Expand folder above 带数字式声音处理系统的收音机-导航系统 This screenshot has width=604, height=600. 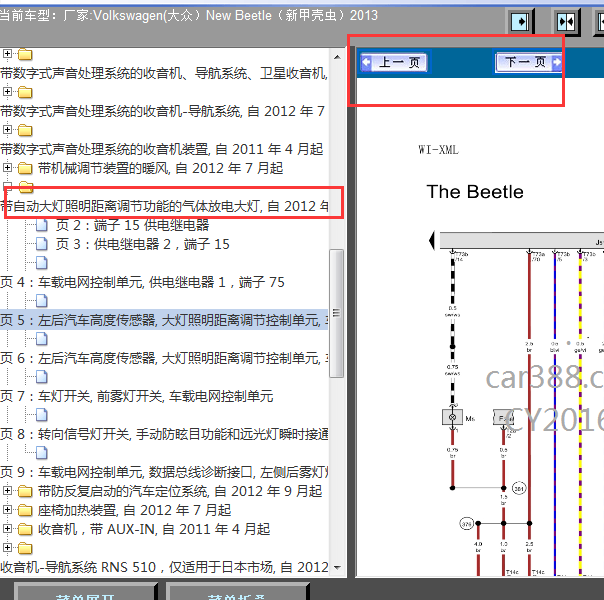[7, 91]
